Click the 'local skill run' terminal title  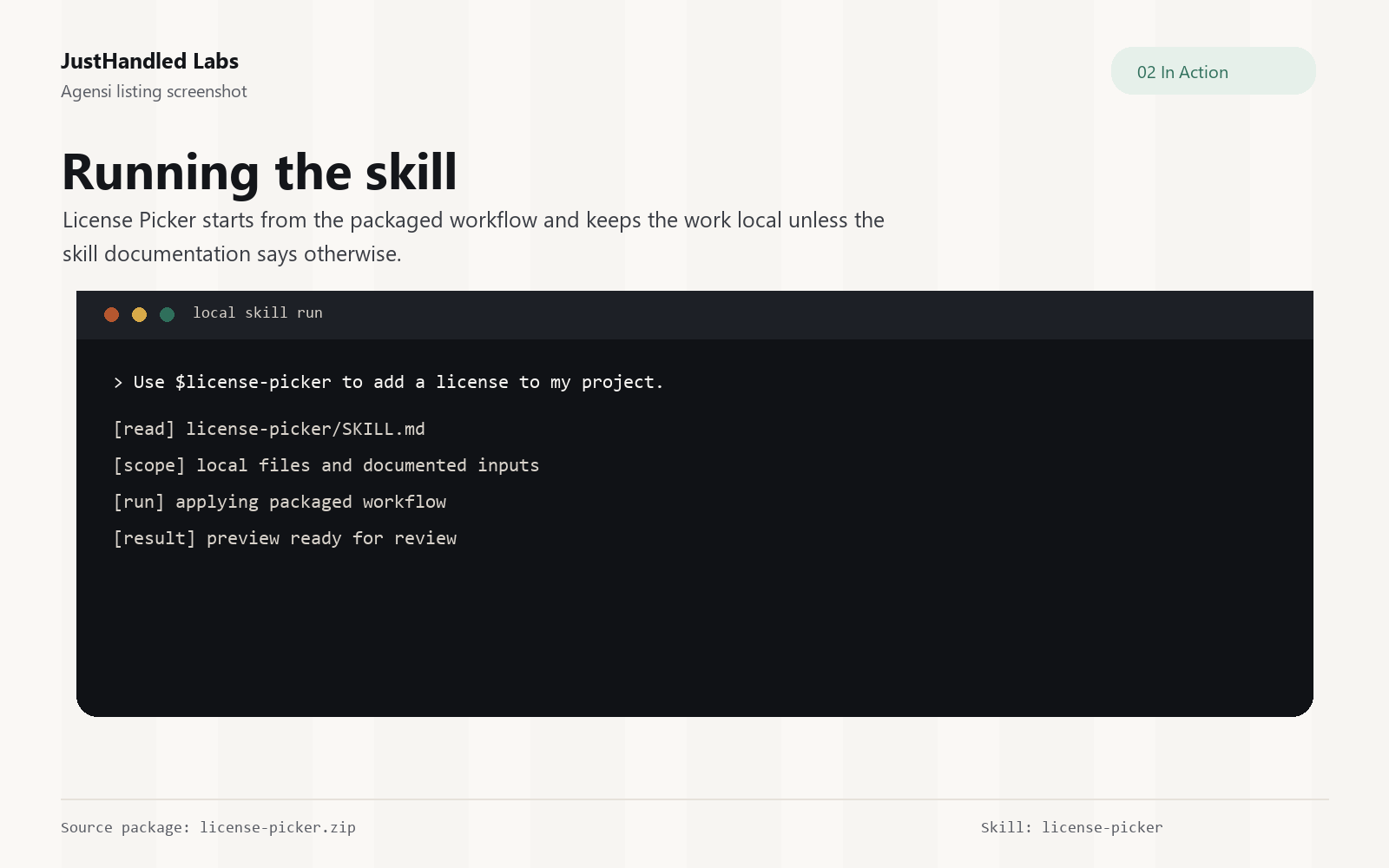click(258, 313)
